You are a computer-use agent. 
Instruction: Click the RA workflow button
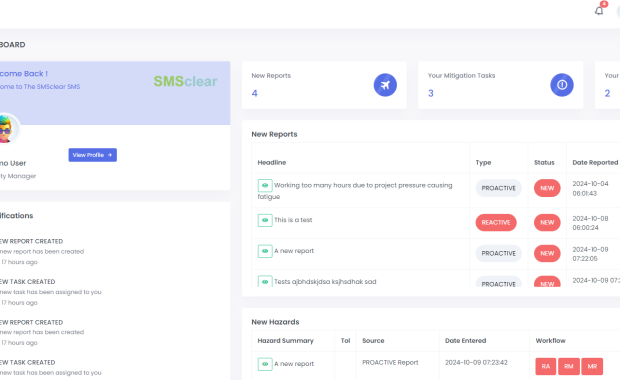546,367
